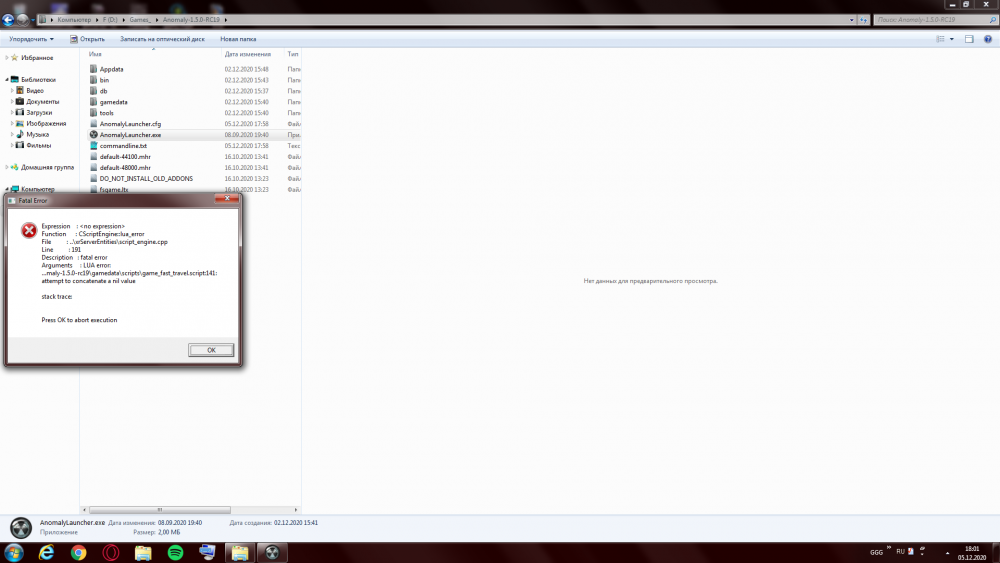Click the Открыть toolbar button
The width and height of the screenshot is (1000, 563).
point(87,39)
